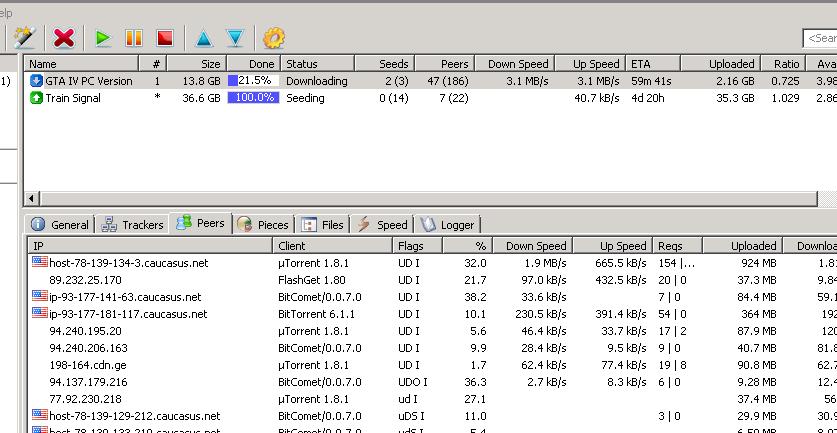Click the torrent list horizontal scrollbar track
Screen dimensions: 837x433
coord(428,199)
